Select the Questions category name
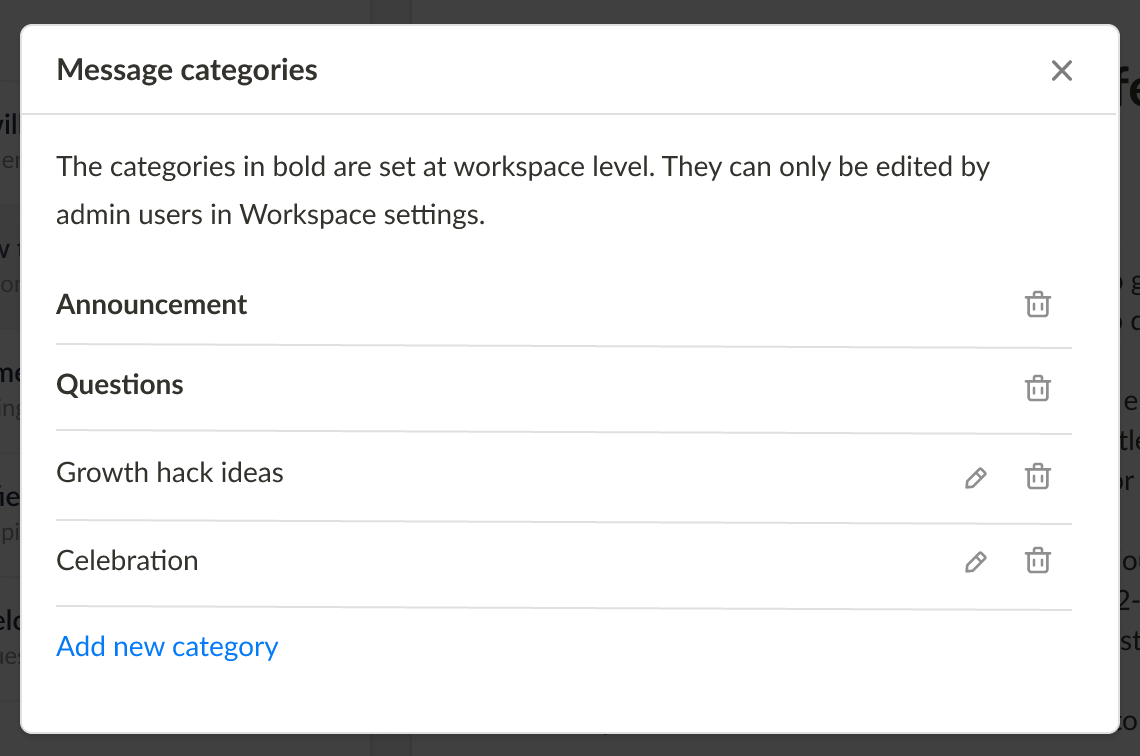This screenshot has height=756, width=1140. pos(120,385)
